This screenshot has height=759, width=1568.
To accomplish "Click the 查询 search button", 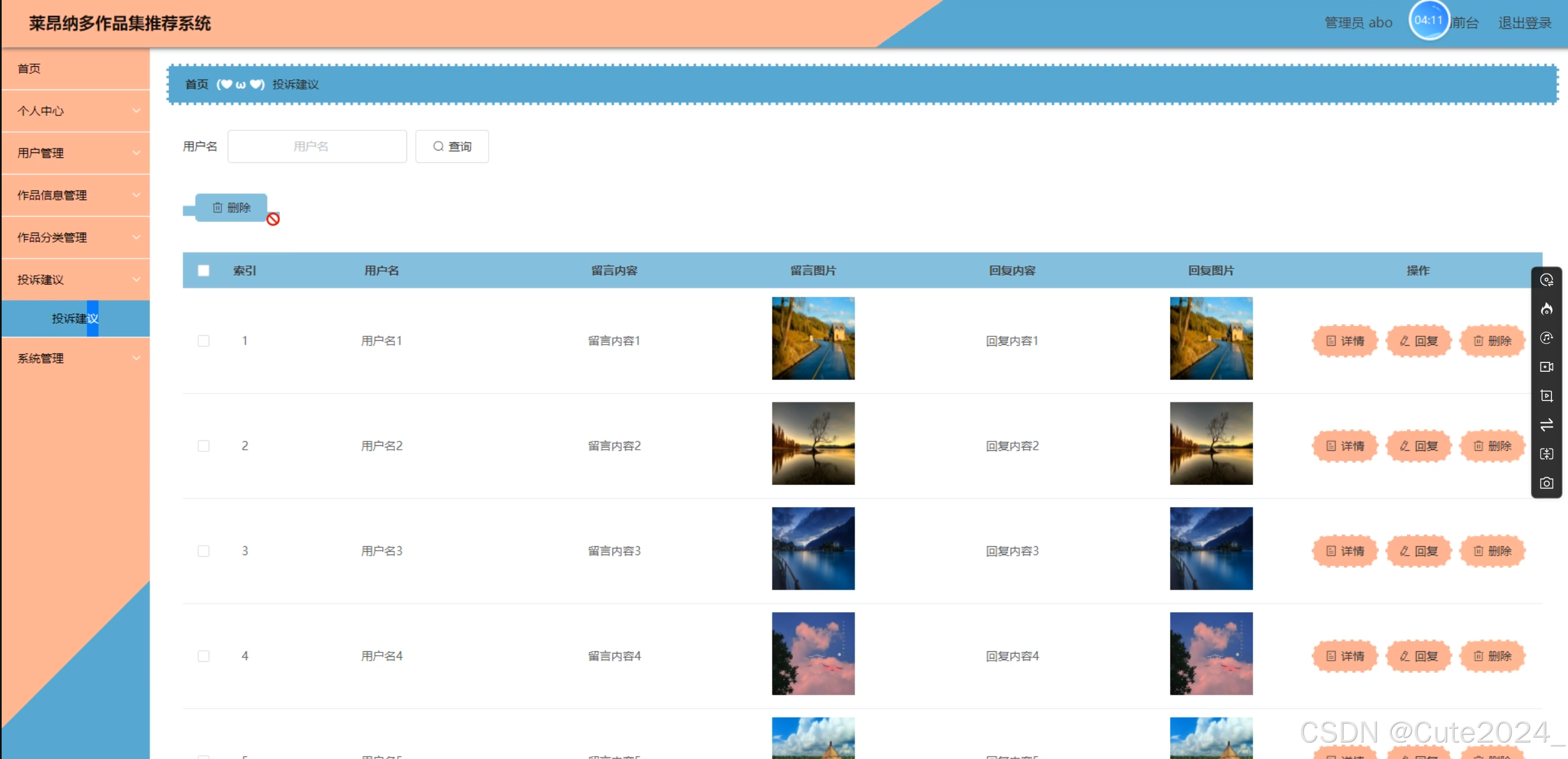I will click(x=452, y=146).
